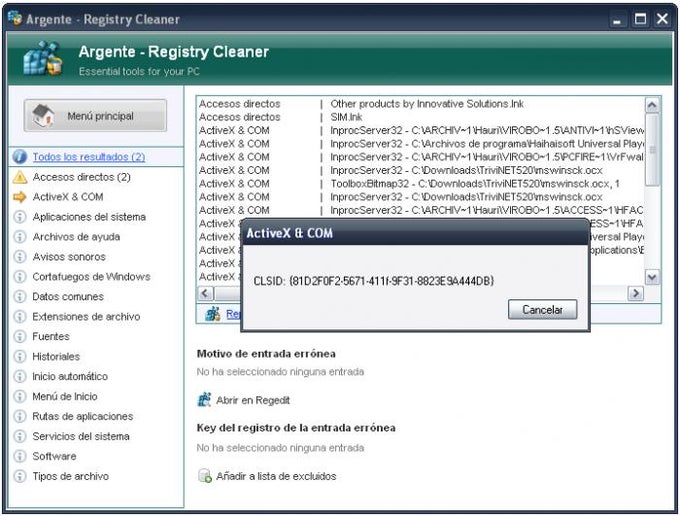Select Avisos sonoros category
The image size is (680, 516).
point(69,257)
